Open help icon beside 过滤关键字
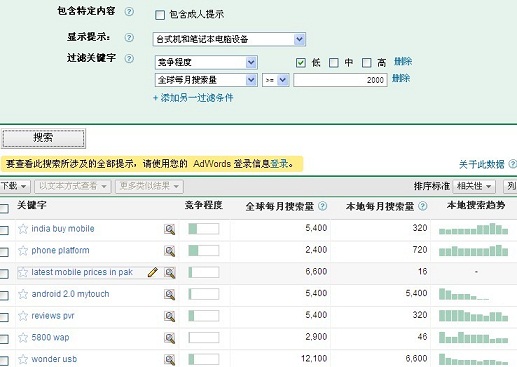 pos(129,59)
